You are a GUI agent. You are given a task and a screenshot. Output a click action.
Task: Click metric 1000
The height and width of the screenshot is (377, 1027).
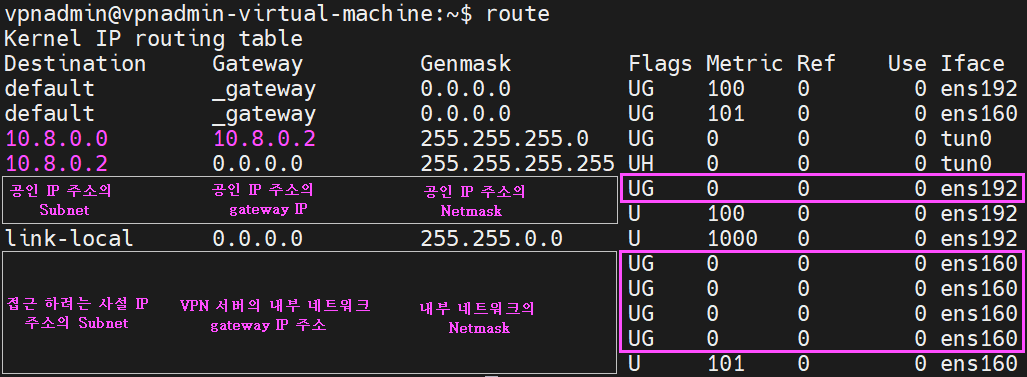732,238
